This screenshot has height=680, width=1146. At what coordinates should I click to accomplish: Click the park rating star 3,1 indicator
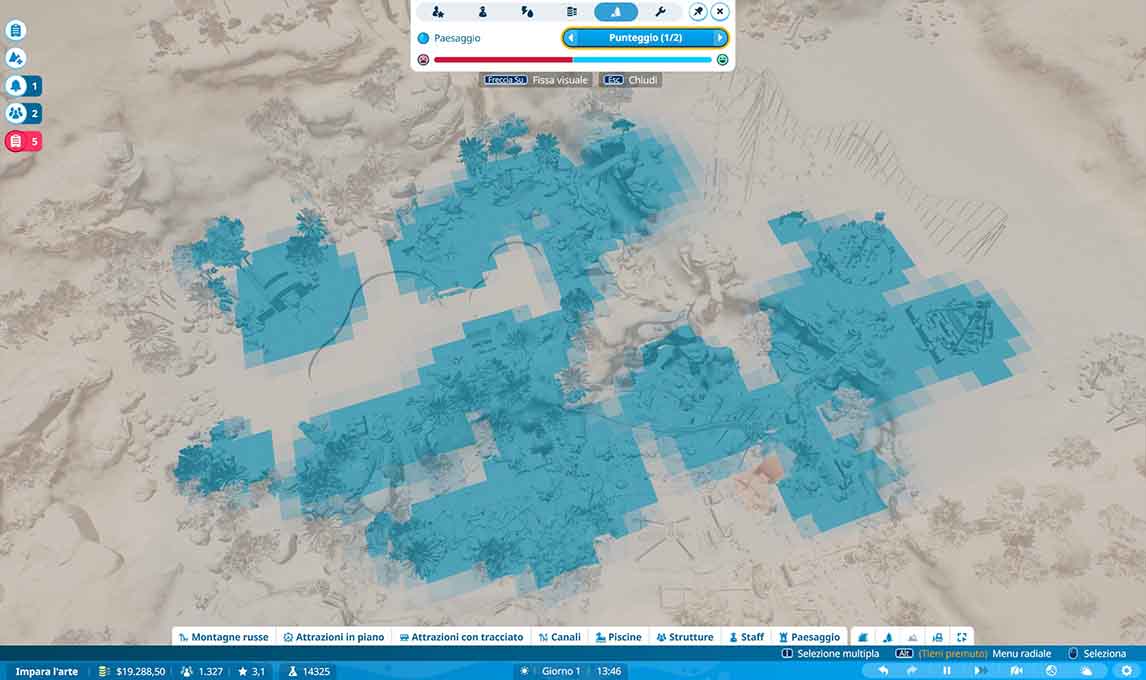pos(251,671)
